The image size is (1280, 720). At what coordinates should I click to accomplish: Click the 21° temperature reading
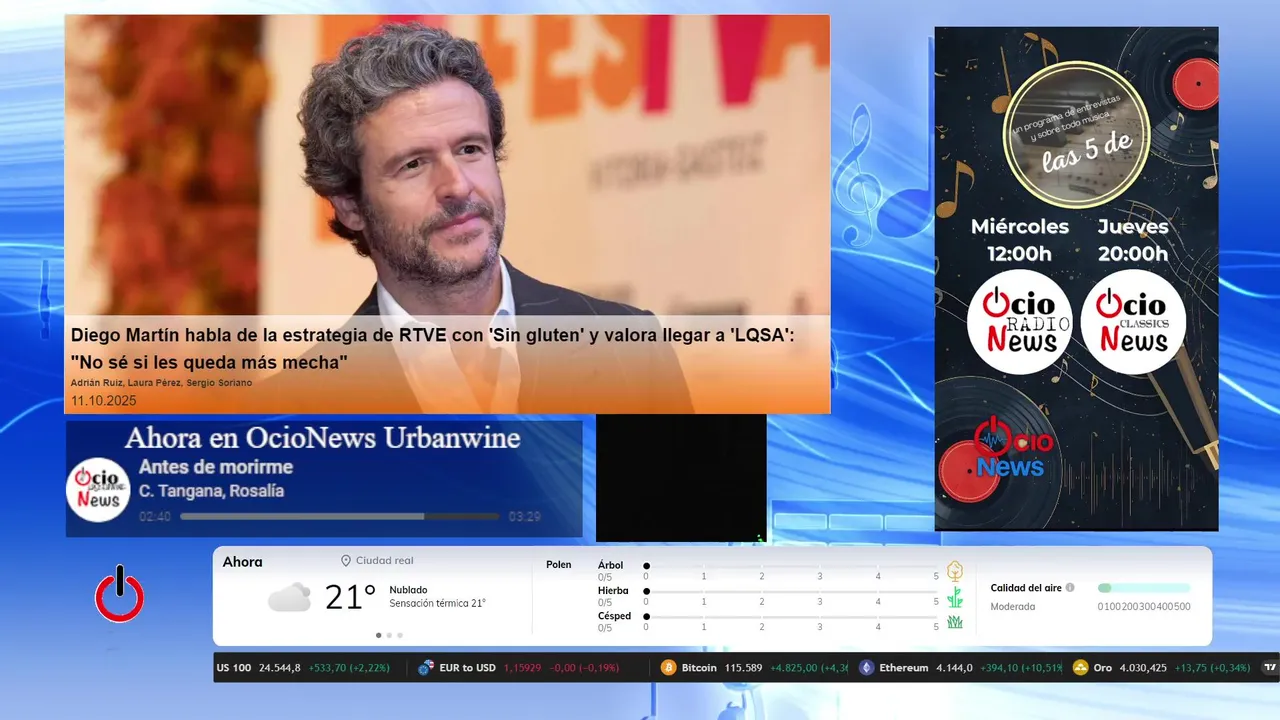[x=350, y=598]
